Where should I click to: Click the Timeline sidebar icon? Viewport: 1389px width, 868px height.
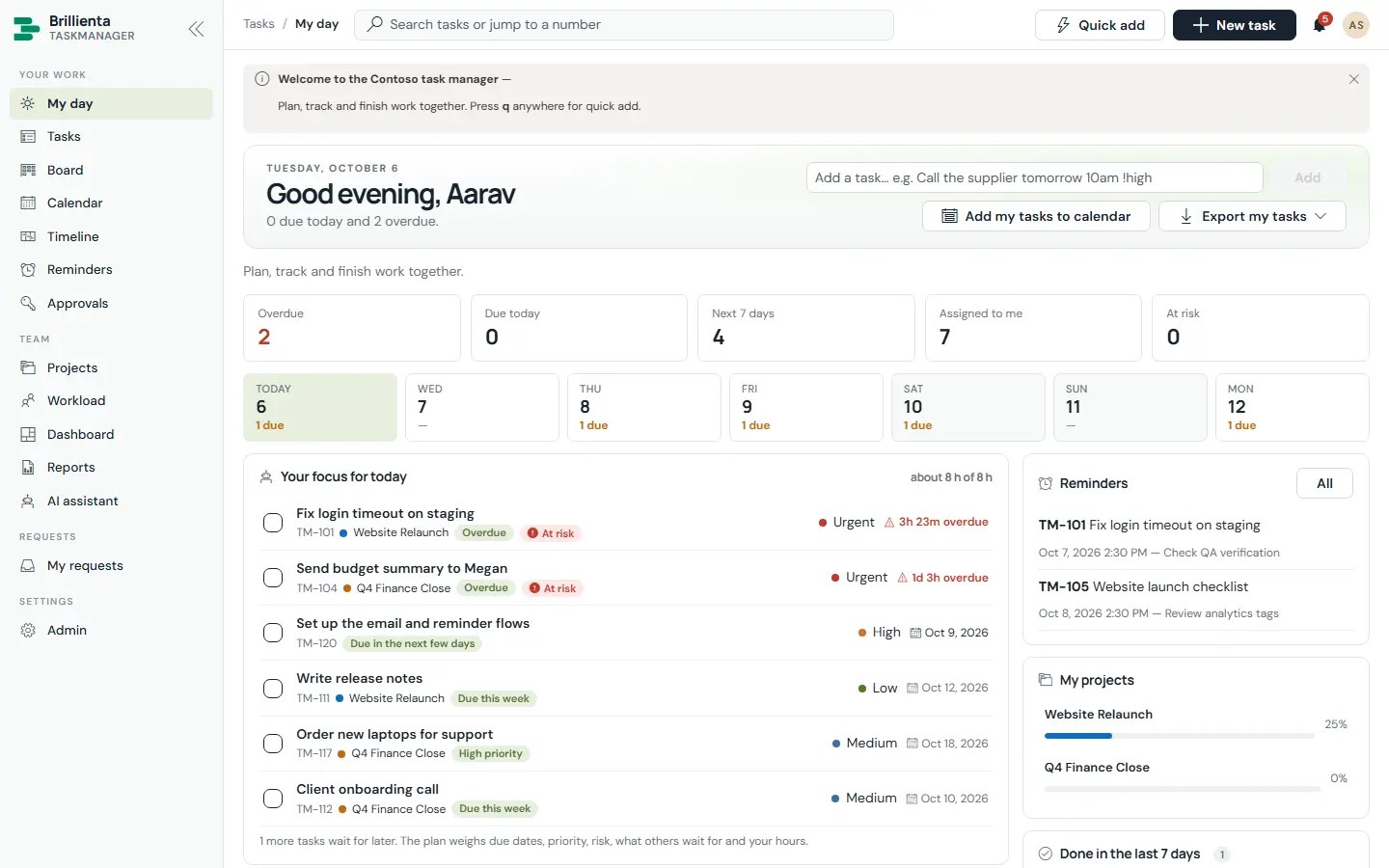tap(28, 236)
